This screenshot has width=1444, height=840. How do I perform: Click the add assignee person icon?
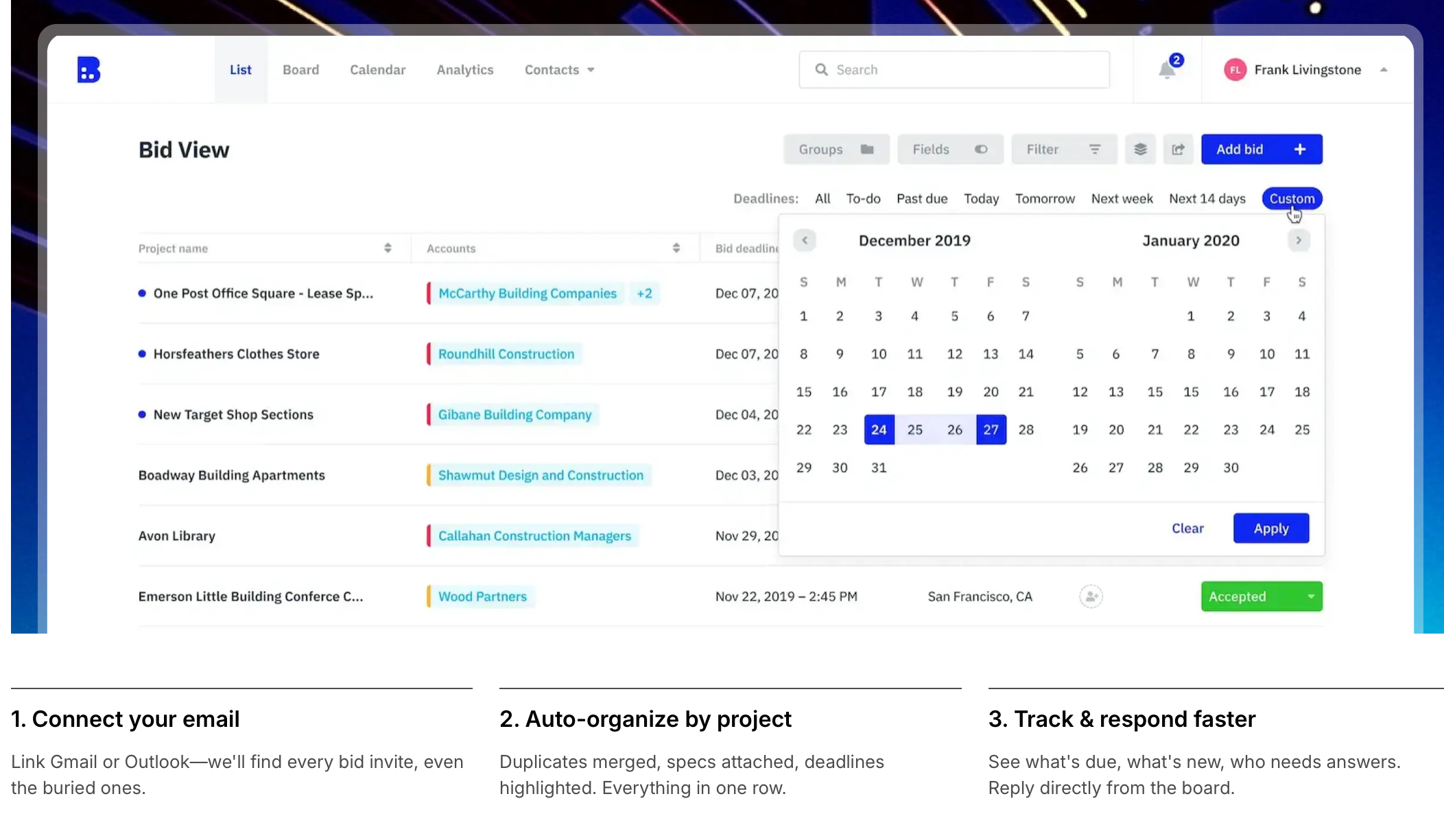pos(1091,597)
